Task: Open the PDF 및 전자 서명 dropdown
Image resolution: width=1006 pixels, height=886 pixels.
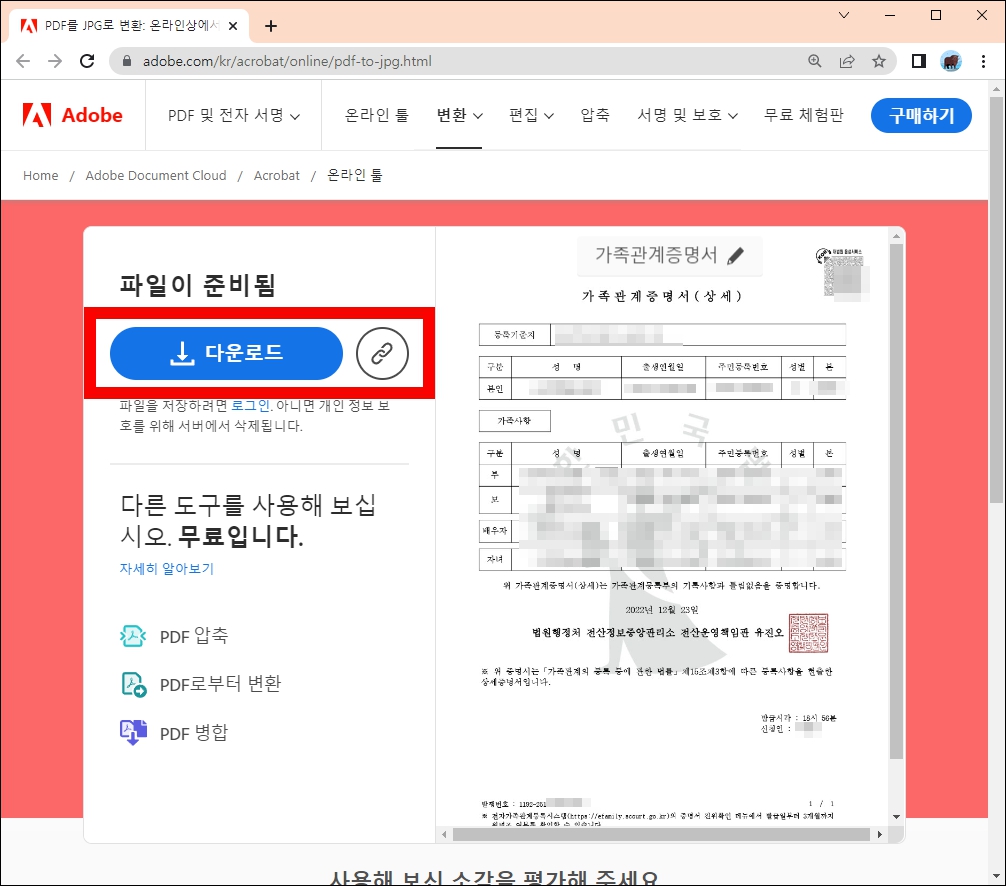Action: [x=233, y=115]
